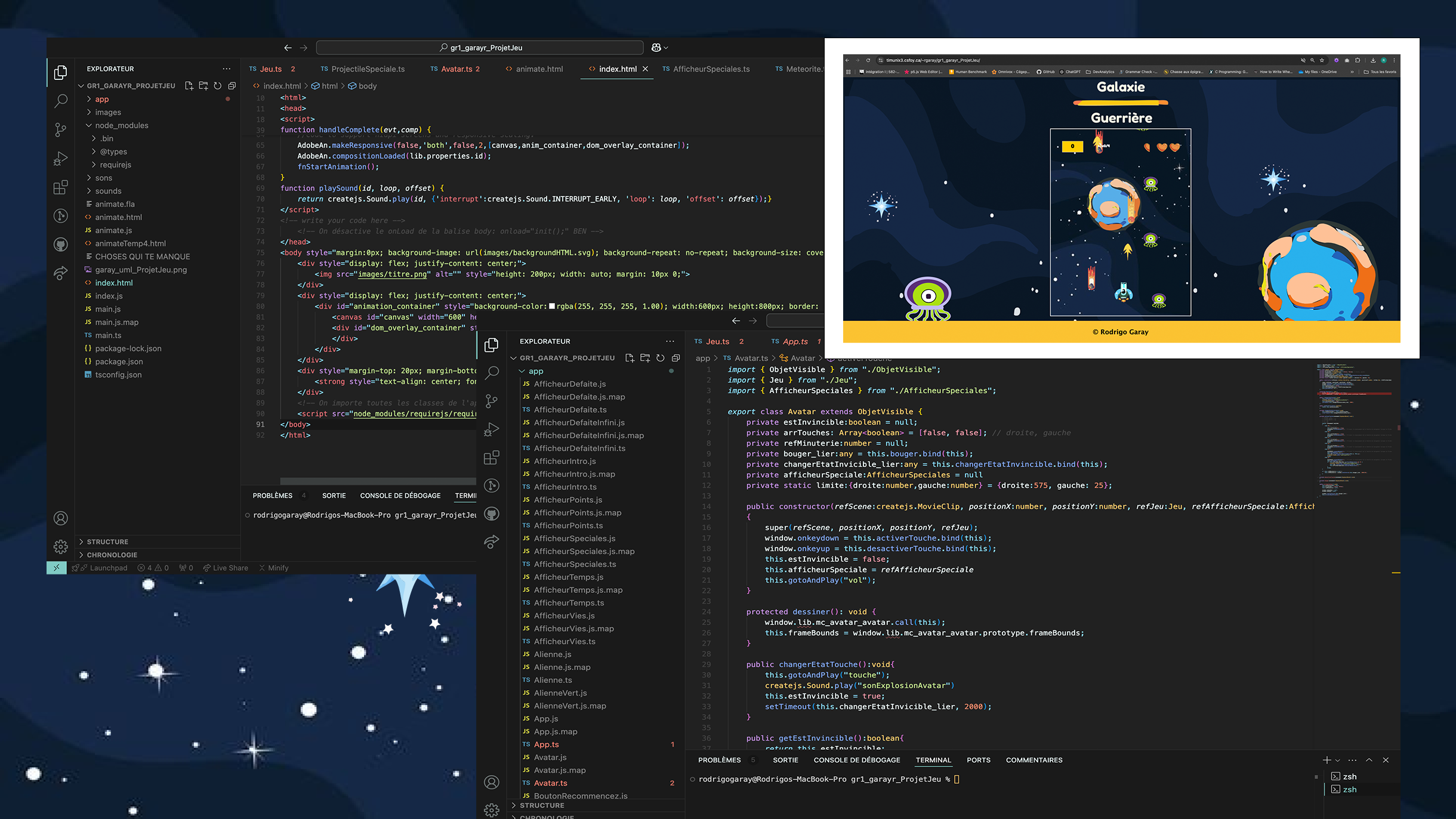Image resolution: width=1456 pixels, height=819 pixels.
Task: Click the Manage settings gear icon
Action: [60, 546]
